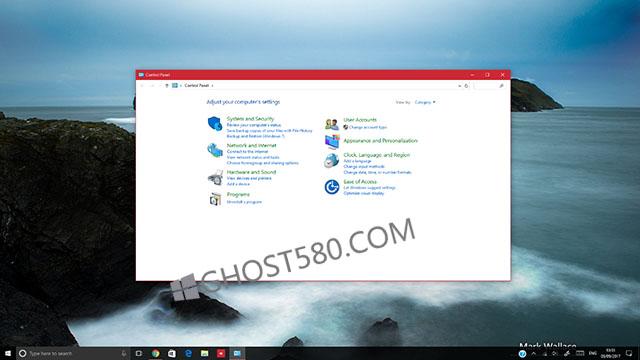Click the ENG language indicator in tray
640x360 pixels.
[593, 353]
